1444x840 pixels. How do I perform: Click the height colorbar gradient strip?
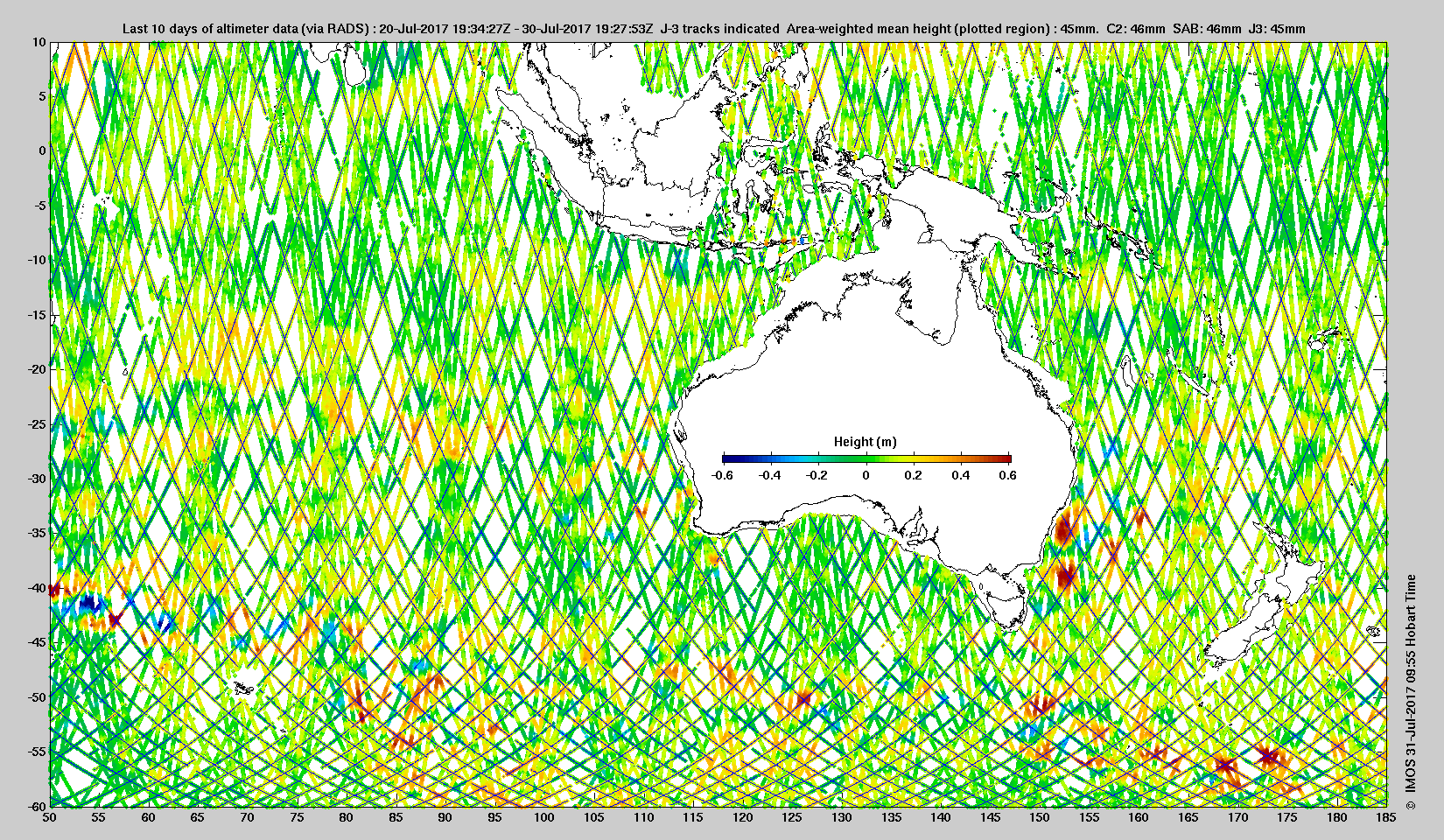pyautogui.click(x=866, y=458)
